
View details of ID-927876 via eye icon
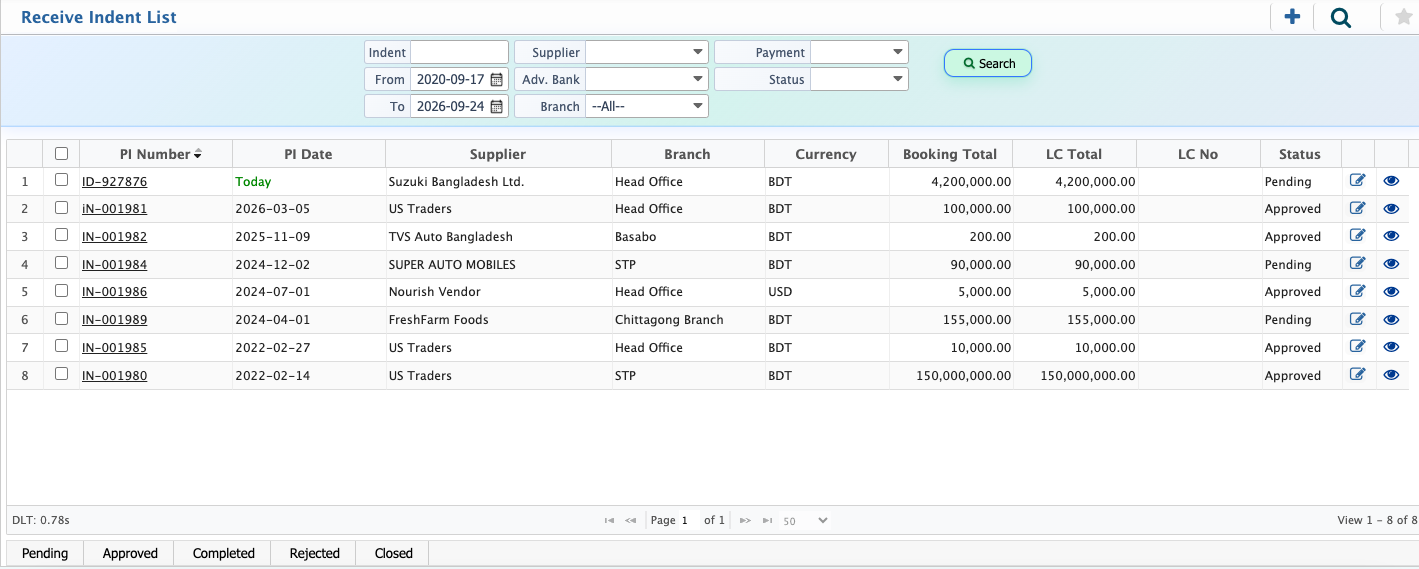click(x=1391, y=181)
